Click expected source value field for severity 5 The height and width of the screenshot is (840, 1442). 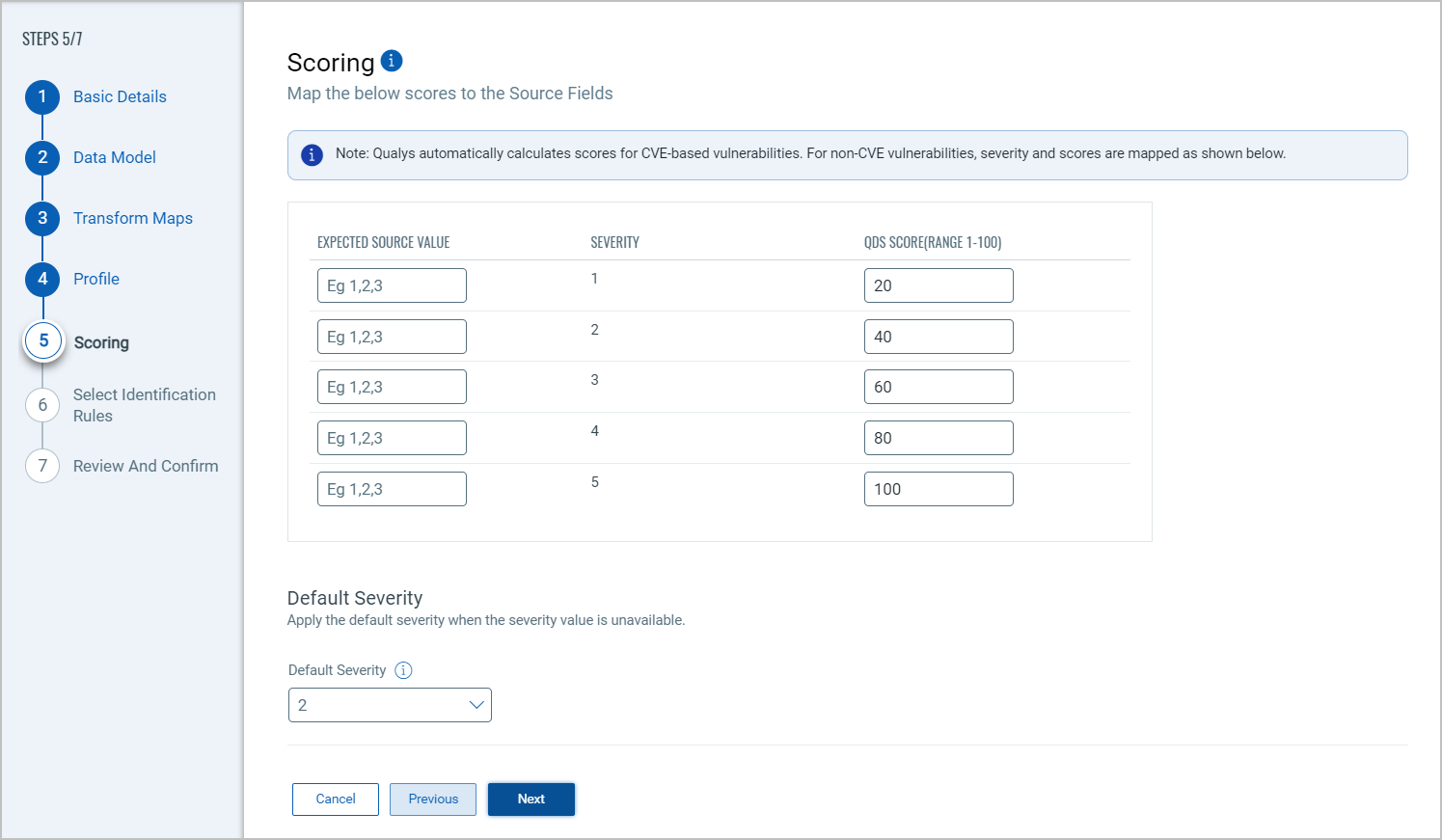392,489
